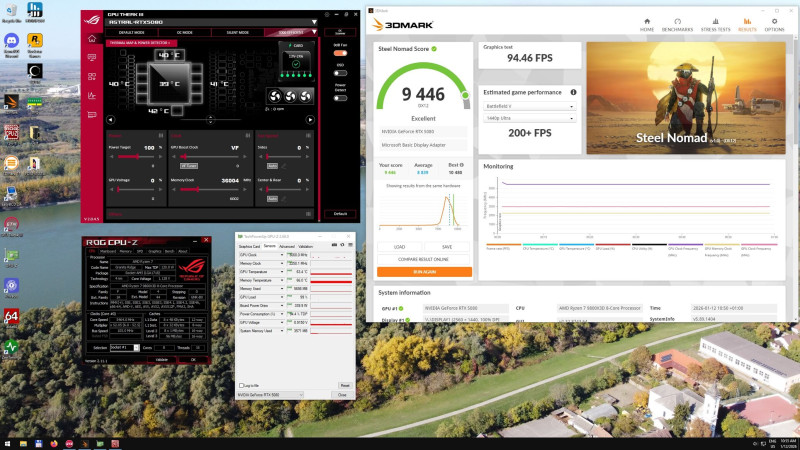Enable the Log to file checkbox
Image resolution: width=800 pixels, height=450 pixels.
[241, 386]
